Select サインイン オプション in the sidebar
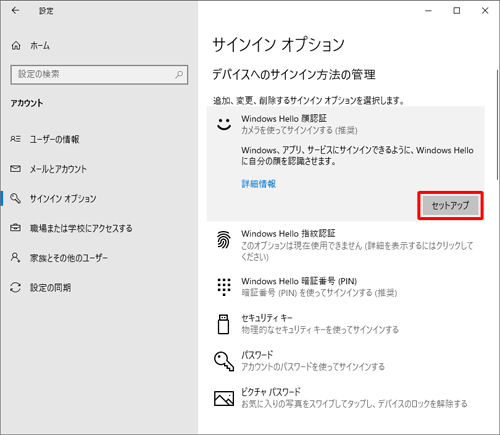500x435 pixels. [x=63, y=199]
